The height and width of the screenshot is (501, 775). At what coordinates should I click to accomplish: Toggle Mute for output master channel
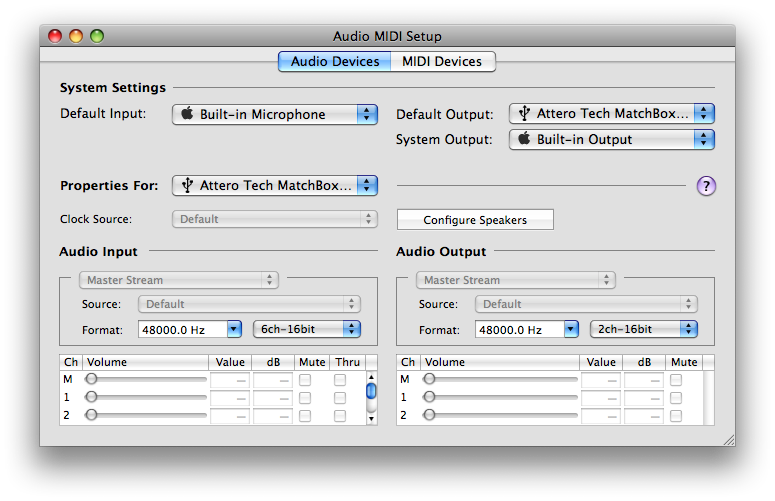point(676,380)
